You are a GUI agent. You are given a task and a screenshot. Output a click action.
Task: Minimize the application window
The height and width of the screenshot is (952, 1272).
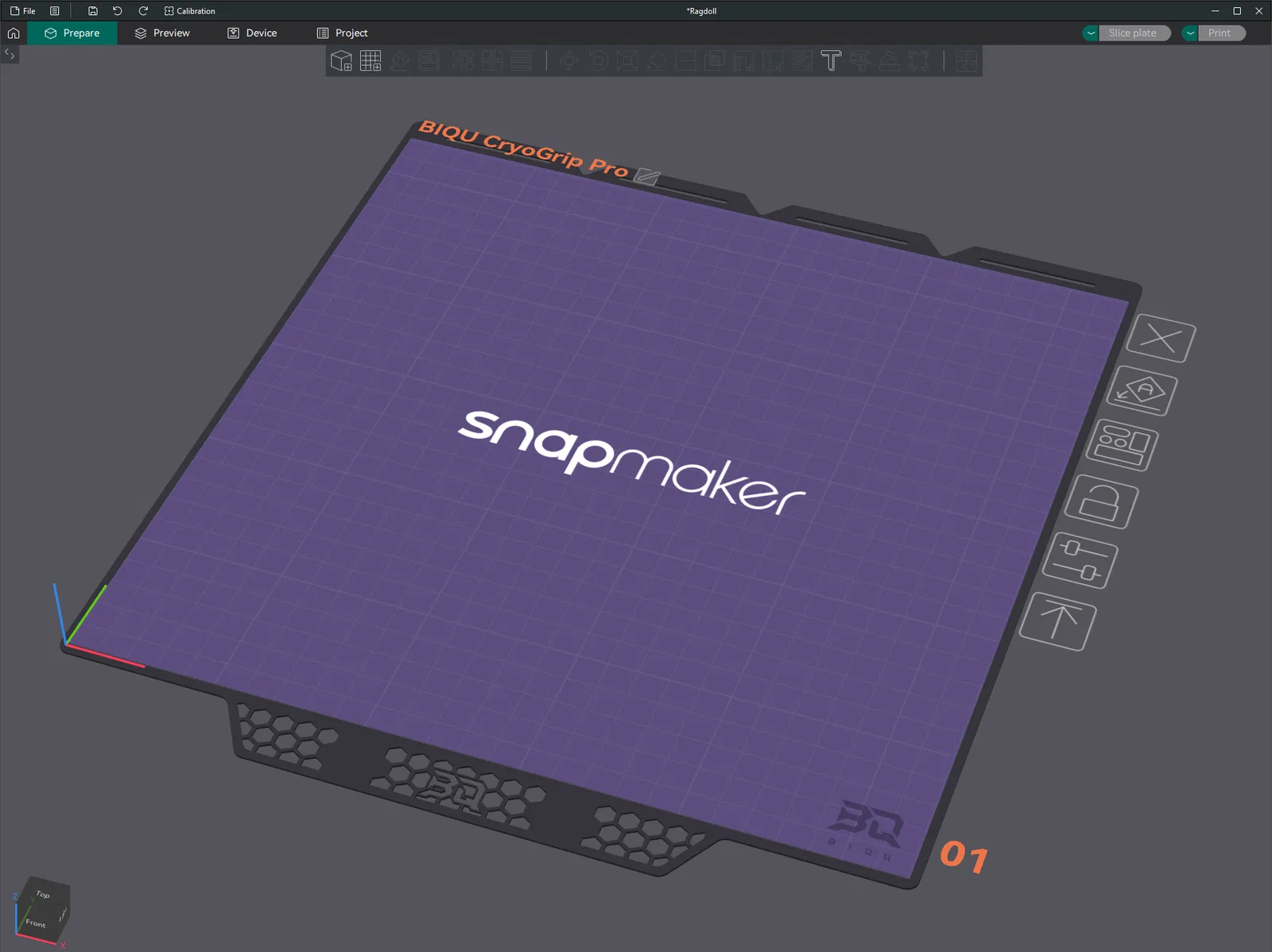(1215, 11)
